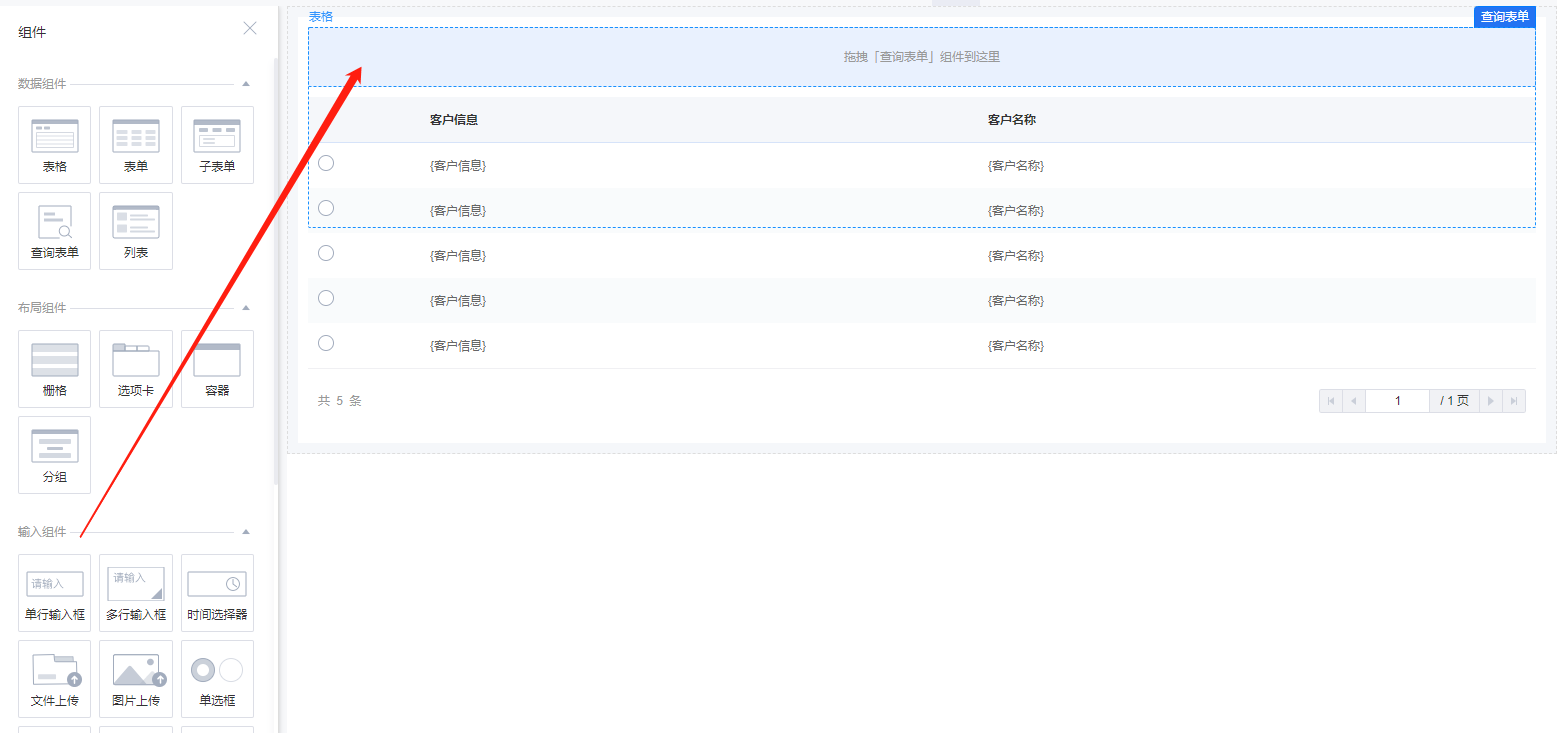This screenshot has width=1557, height=733.
Task: Click the 客户名称 column header
Action: click(1012, 120)
